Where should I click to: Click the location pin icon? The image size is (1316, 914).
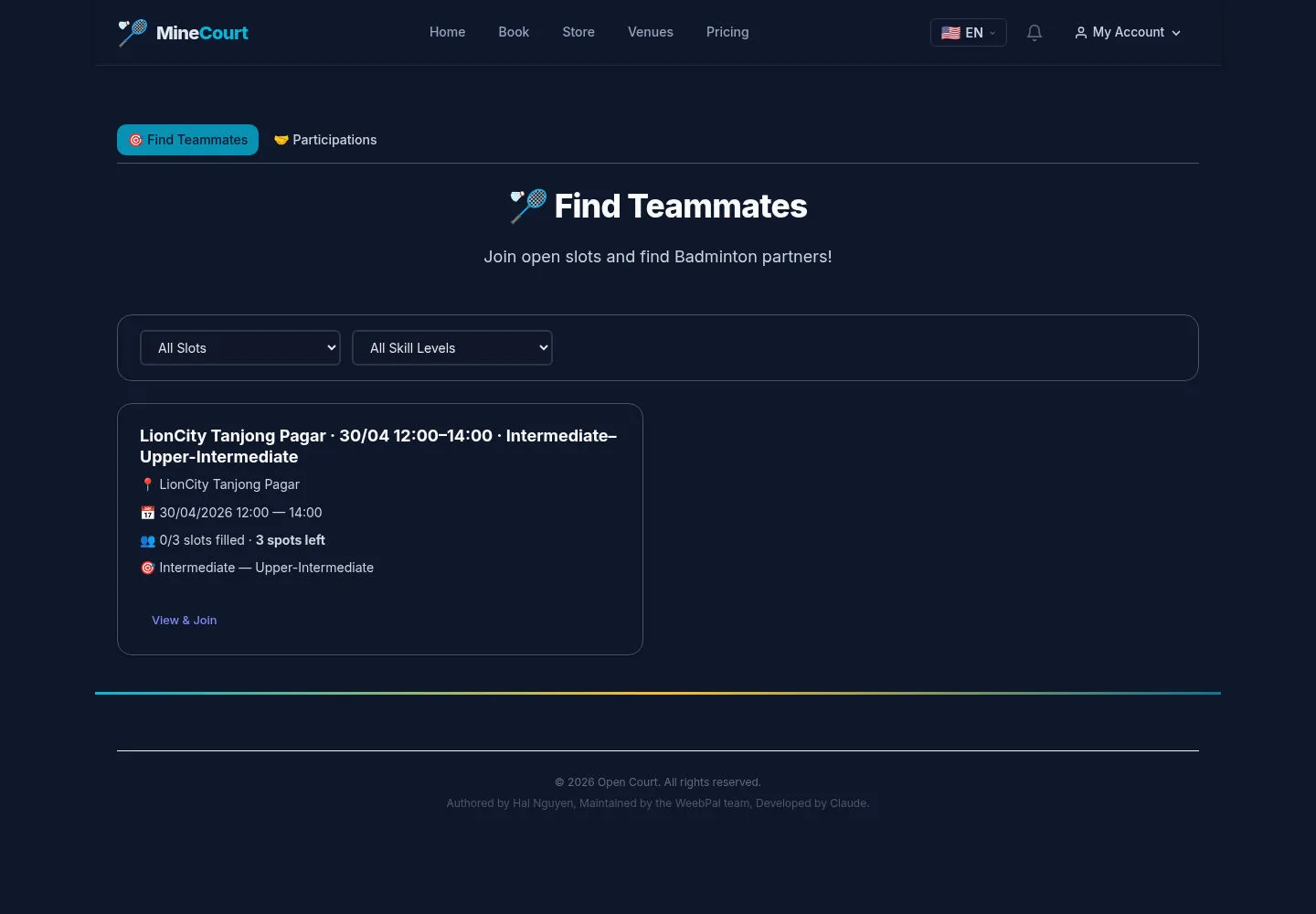(x=147, y=484)
